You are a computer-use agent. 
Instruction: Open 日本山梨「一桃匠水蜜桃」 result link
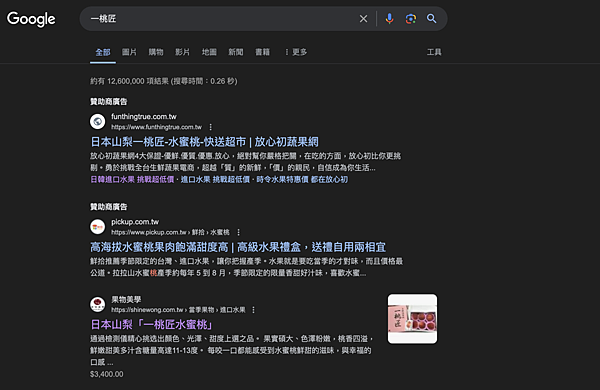click(152, 325)
